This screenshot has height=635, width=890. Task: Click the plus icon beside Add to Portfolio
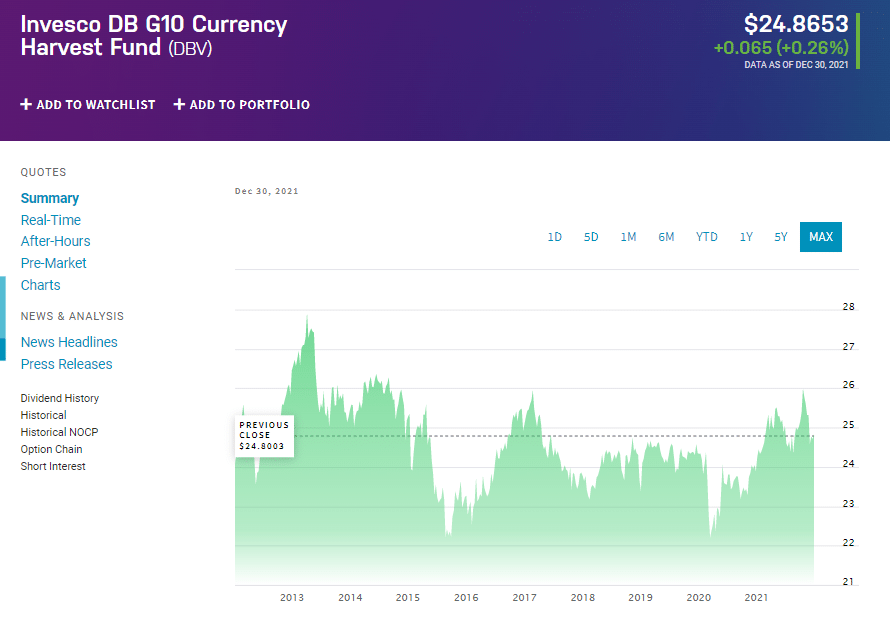tap(179, 104)
